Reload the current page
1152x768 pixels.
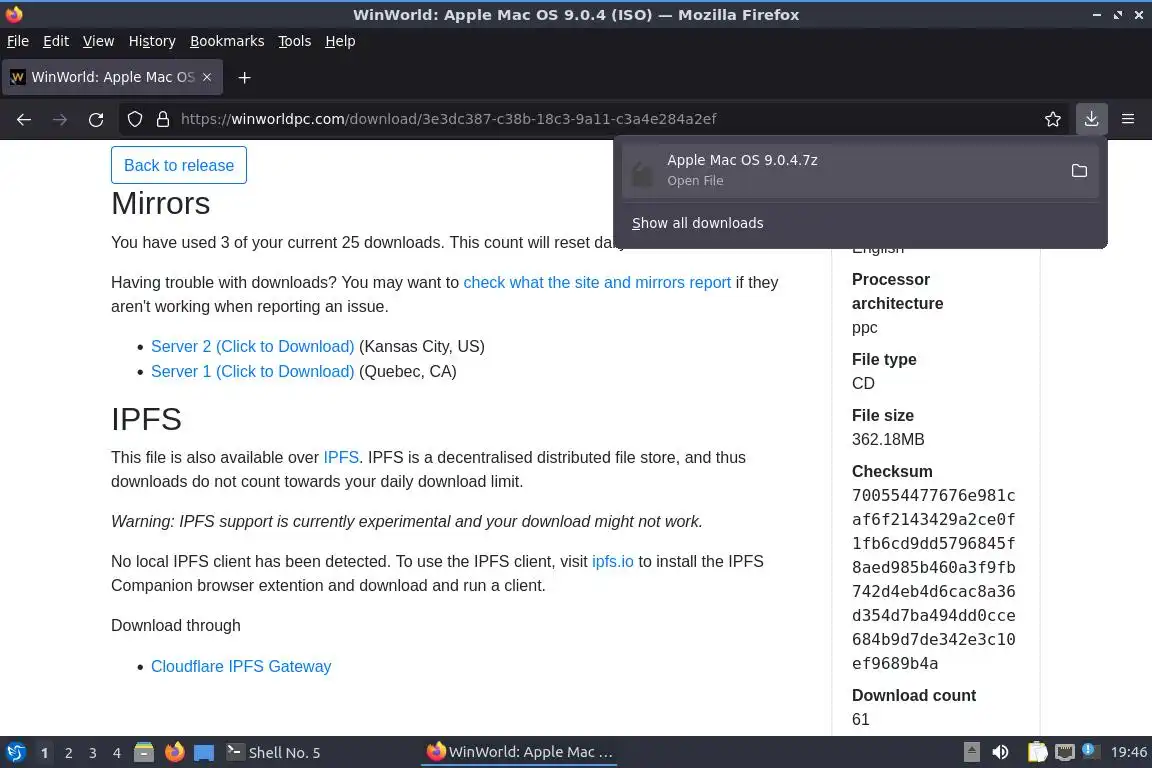(x=96, y=119)
